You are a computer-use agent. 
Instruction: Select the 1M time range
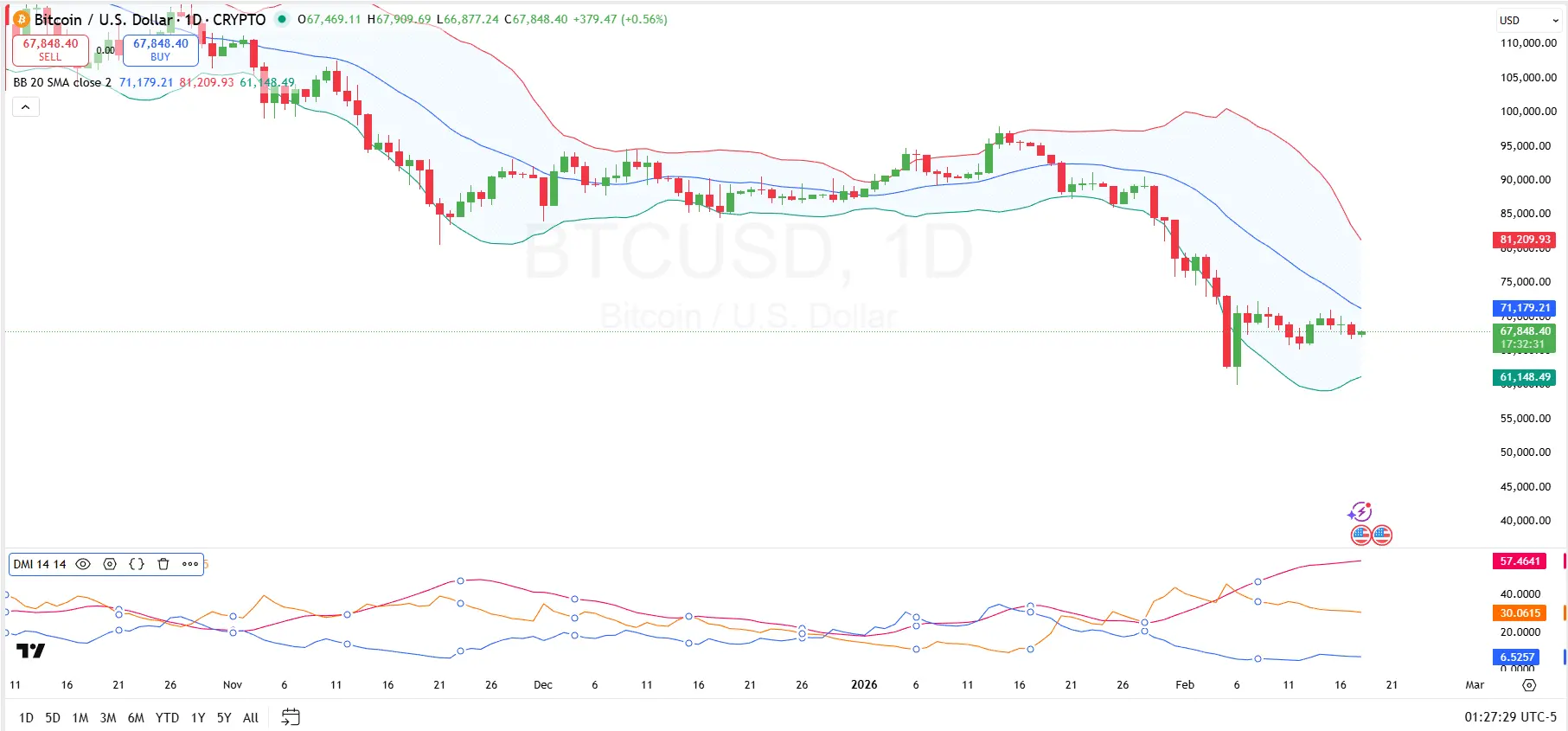click(x=80, y=718)
